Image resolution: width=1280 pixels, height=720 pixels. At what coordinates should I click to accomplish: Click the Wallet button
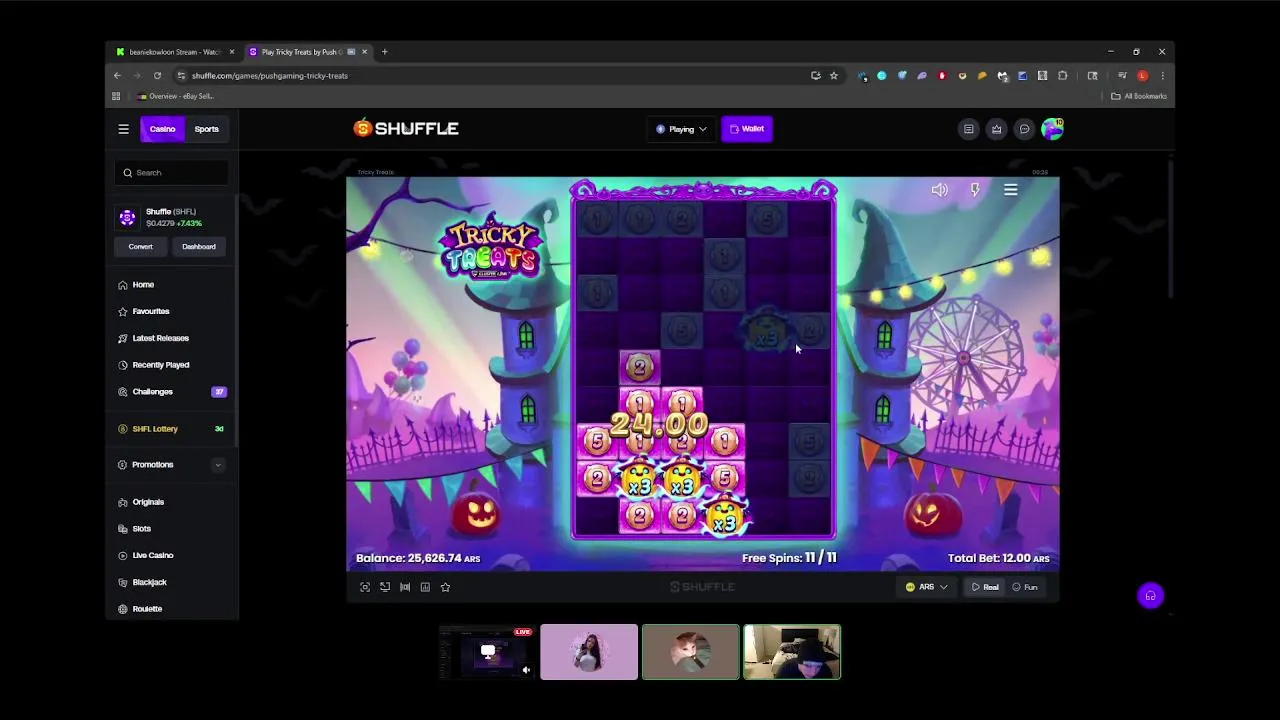(x=747, y=129)
